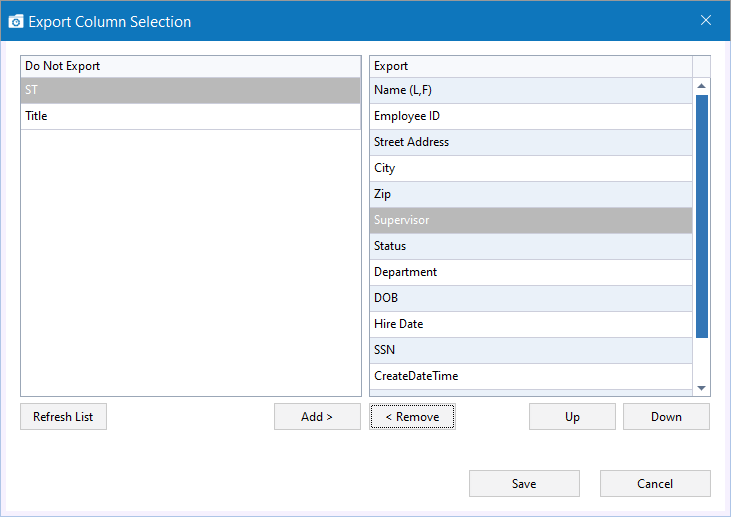Move selected column Up
Viewport: 731px width, 517px height.
point(572,416)
